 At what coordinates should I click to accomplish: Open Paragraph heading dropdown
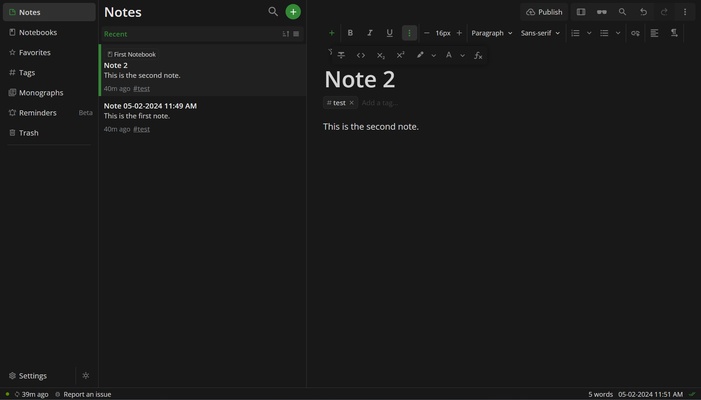pos(492,33)
